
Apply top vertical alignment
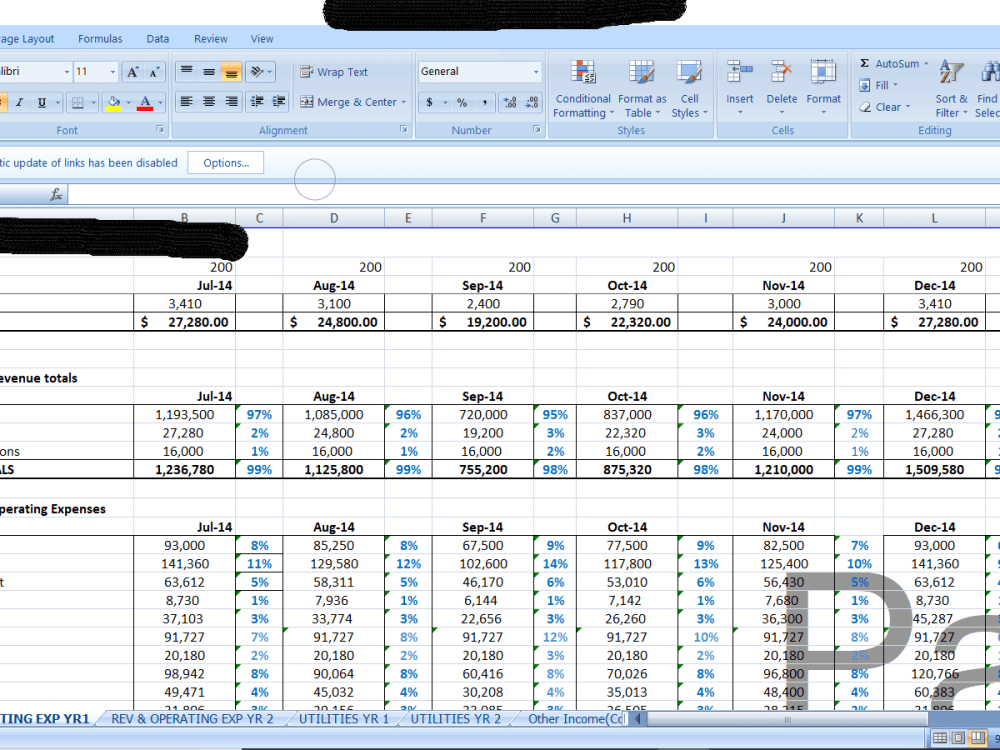pyautogui.click(x=186, y=71)
